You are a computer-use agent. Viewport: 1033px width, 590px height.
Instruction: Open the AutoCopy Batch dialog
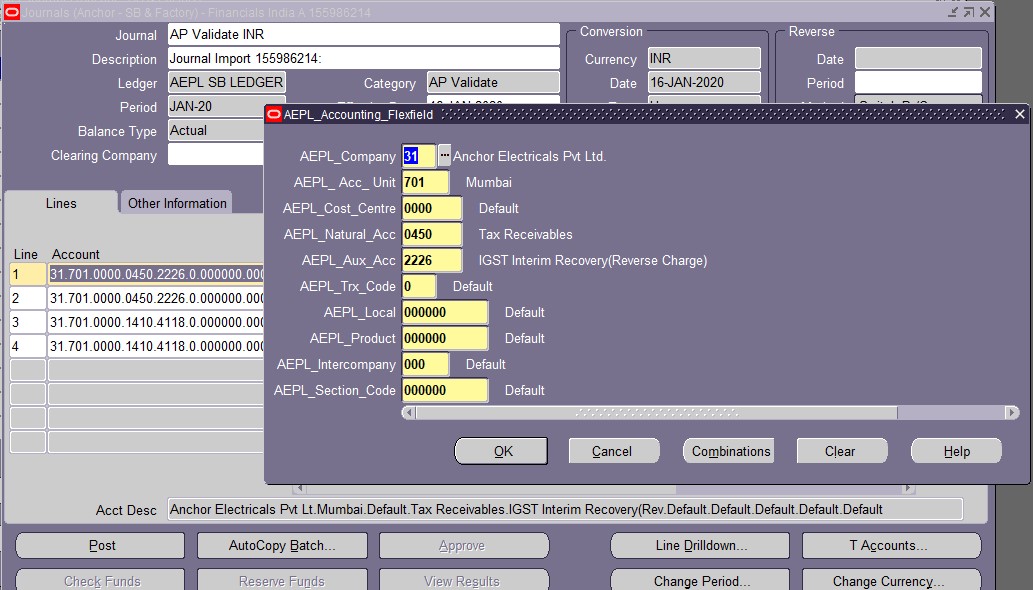coord(281,545)
